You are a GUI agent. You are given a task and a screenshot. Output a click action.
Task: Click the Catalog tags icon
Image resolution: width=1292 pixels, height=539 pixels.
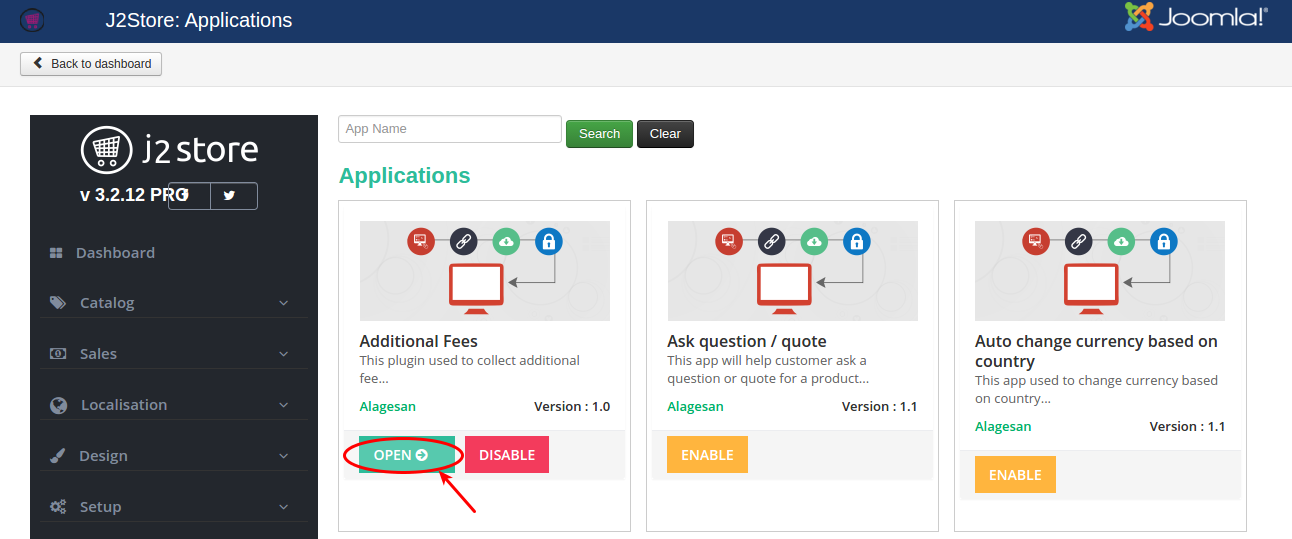click(x=58, y=303)
